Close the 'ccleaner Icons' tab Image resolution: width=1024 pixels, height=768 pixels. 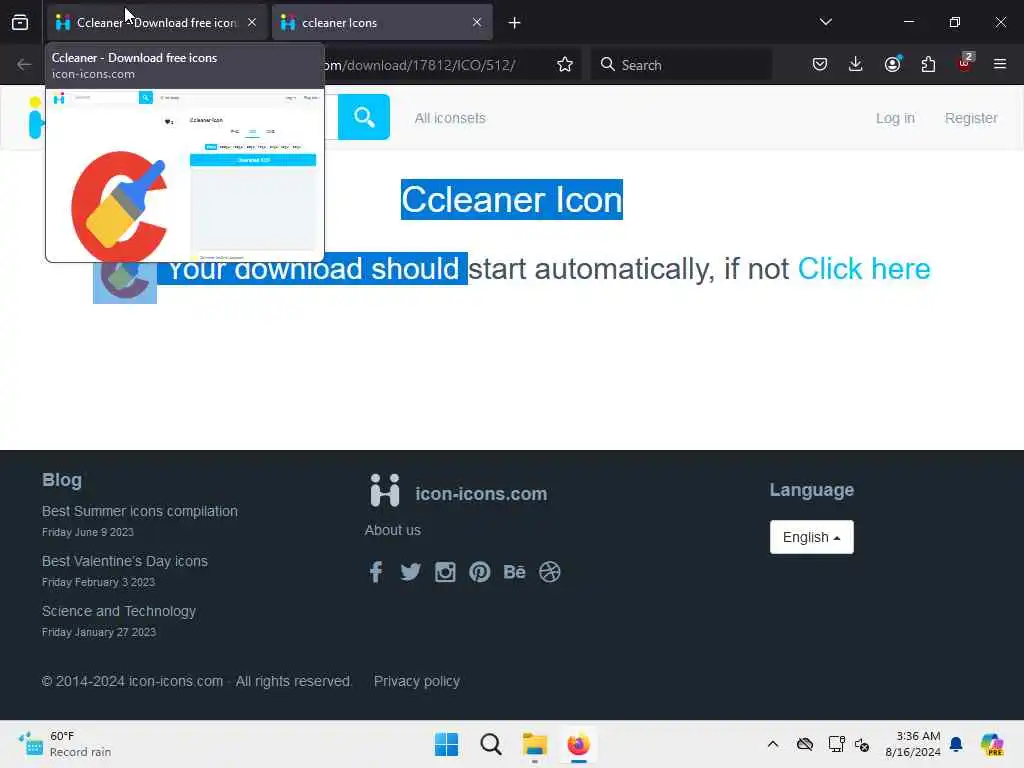click(x=477, y=22)
